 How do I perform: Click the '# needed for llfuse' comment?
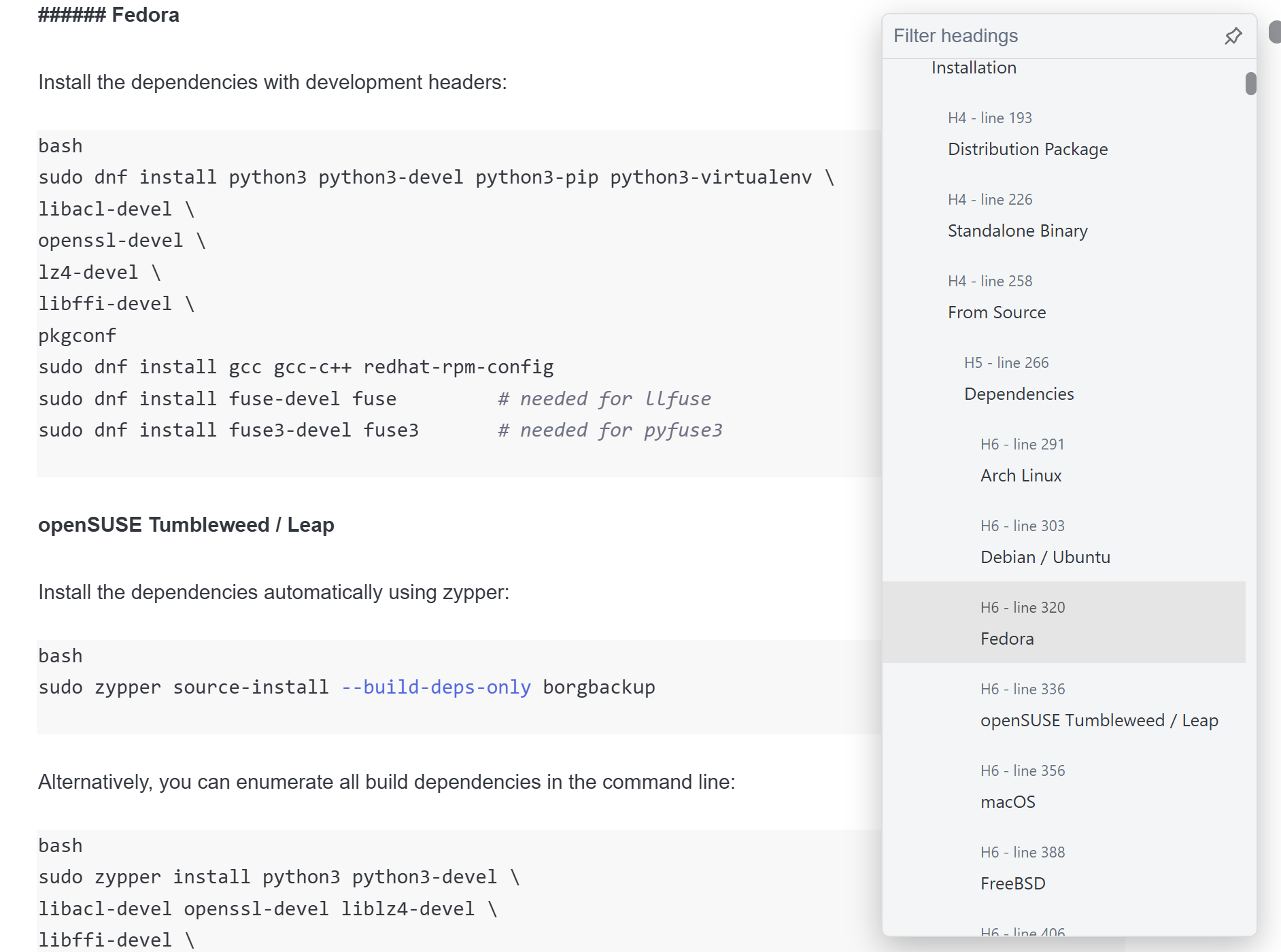click(x=604, y=399)
